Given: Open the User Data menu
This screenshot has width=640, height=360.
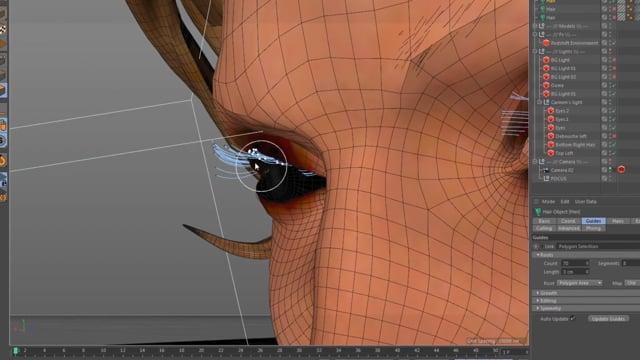Looking at the screenshot, I should pyautogui.click(x=586, y=202).
